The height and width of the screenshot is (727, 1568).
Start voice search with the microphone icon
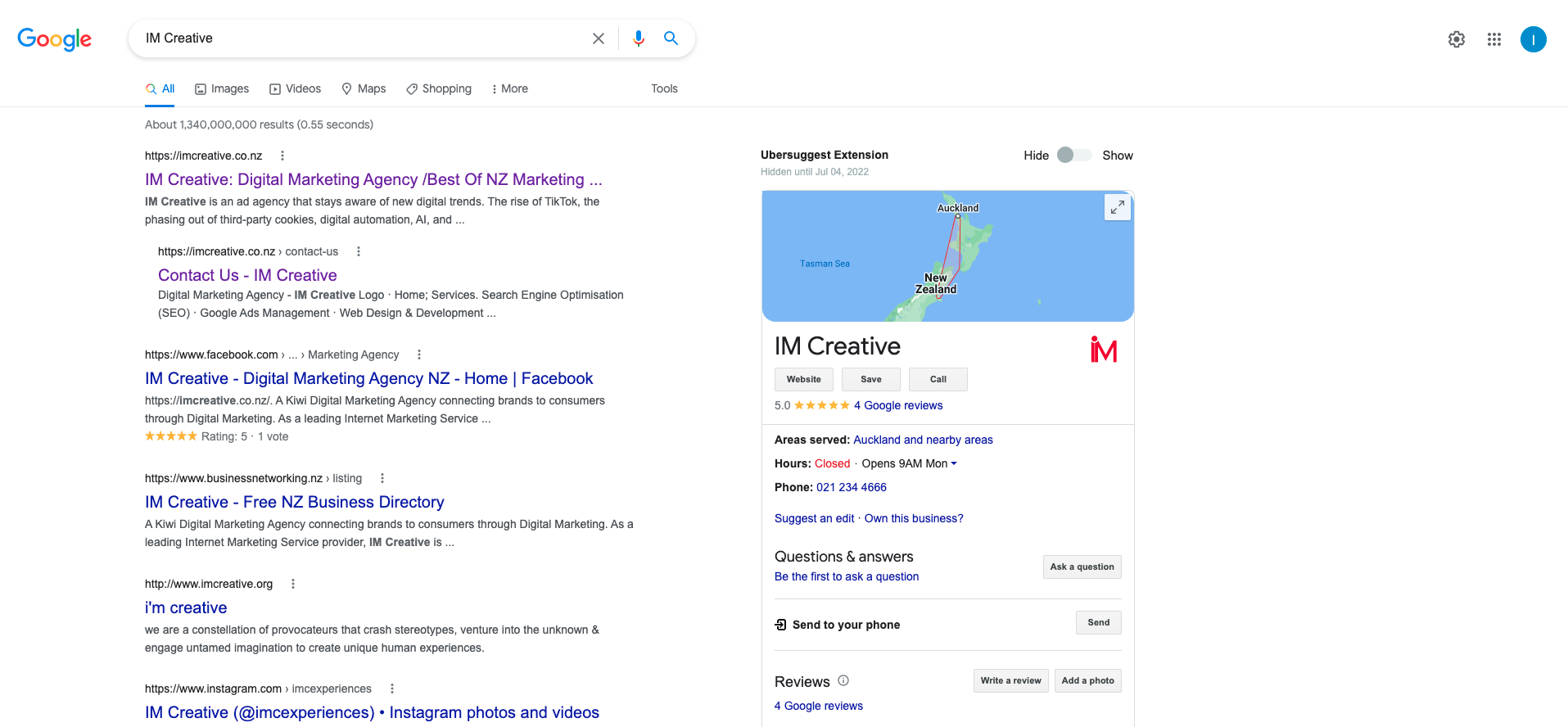[639, 38]
